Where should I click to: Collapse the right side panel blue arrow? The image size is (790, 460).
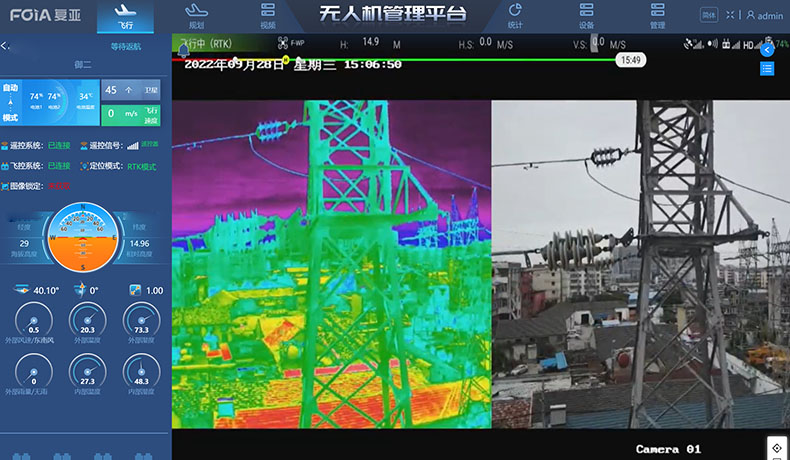click(x=767, y=49)
